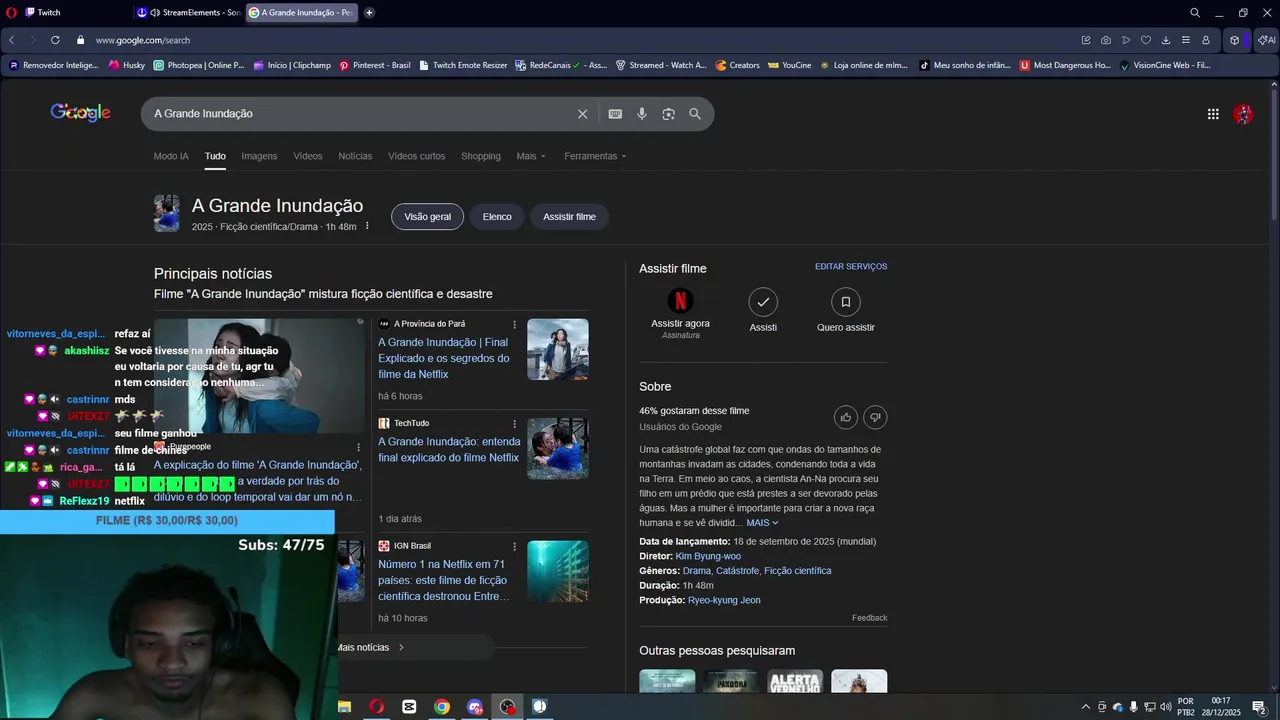This screenshot has height=720, width=1280.
Task: Click the Google logo
Action: pyautogui.click(x=81, y=113)
